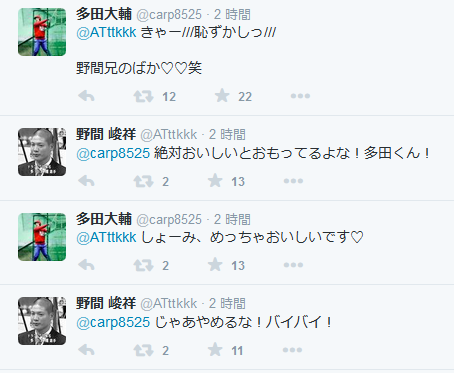
Task: Favorite the しょーみ、めっちゃおいしいです tweet
Action: (x=215, y=265)
